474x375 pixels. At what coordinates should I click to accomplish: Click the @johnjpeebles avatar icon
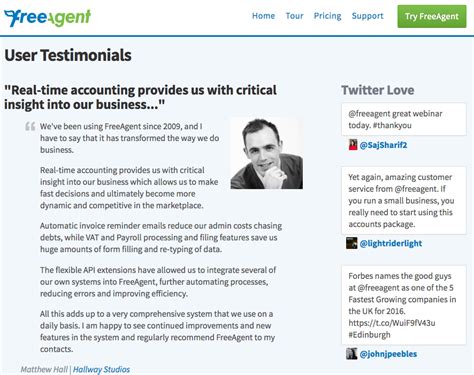[351, 354]
